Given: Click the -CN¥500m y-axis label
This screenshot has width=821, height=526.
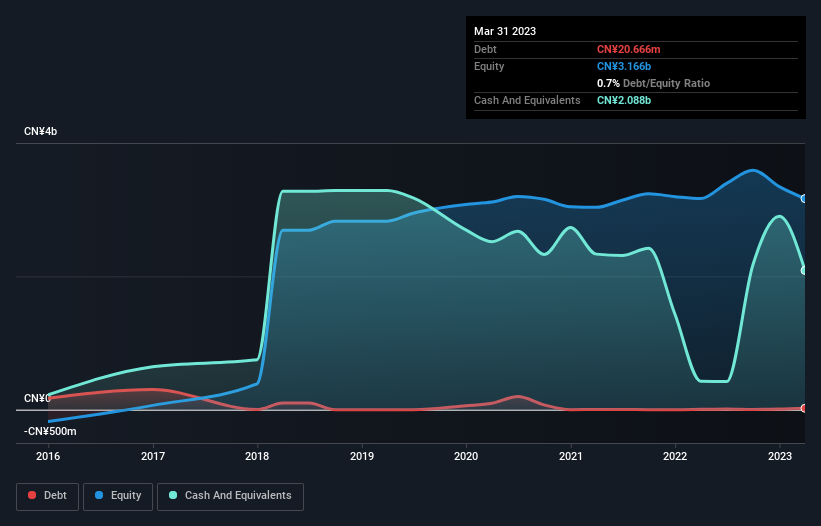Looking at the screenshot, I should coord(50,431).
